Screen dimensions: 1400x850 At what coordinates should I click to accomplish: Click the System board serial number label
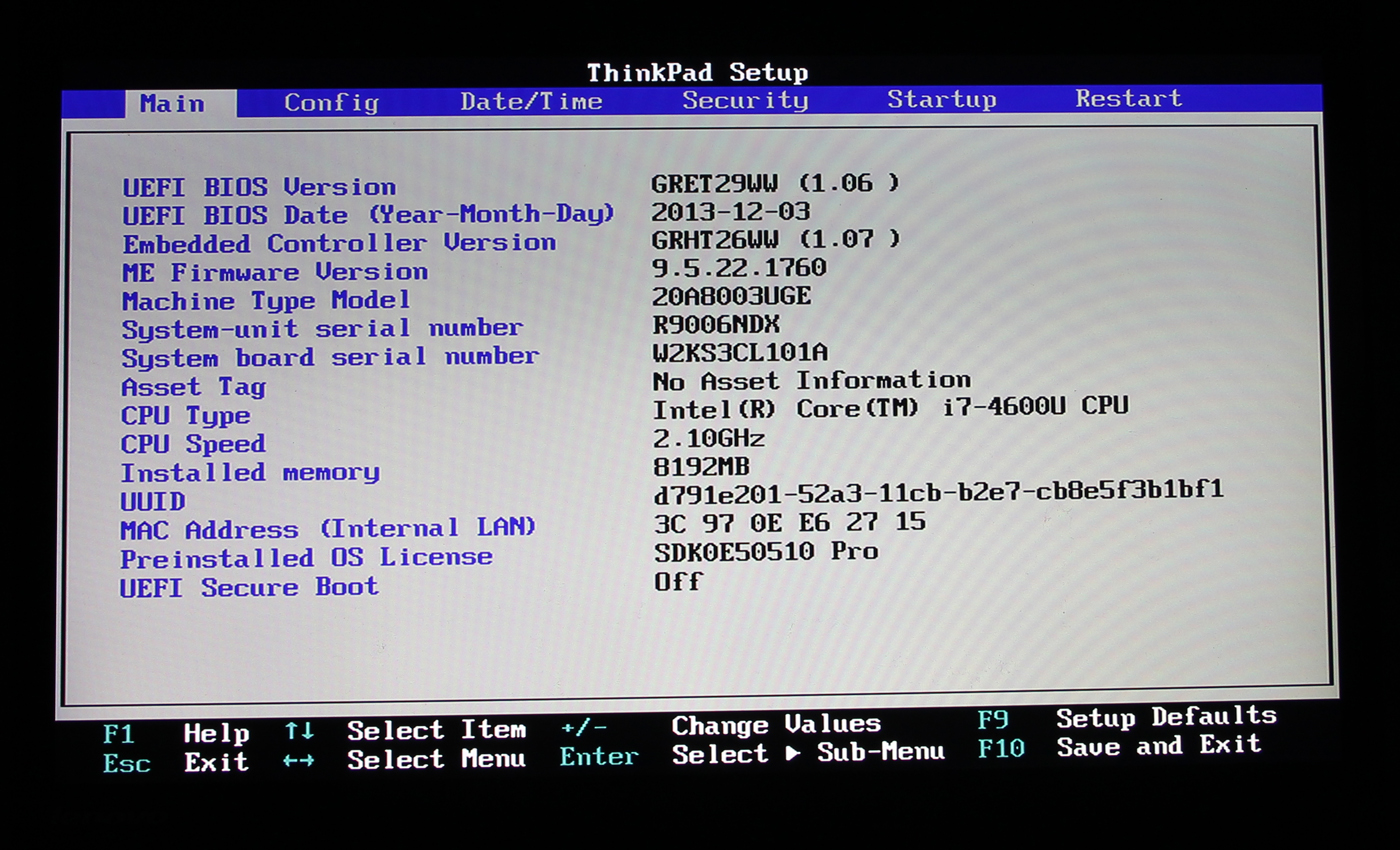(x=330, y=357)
